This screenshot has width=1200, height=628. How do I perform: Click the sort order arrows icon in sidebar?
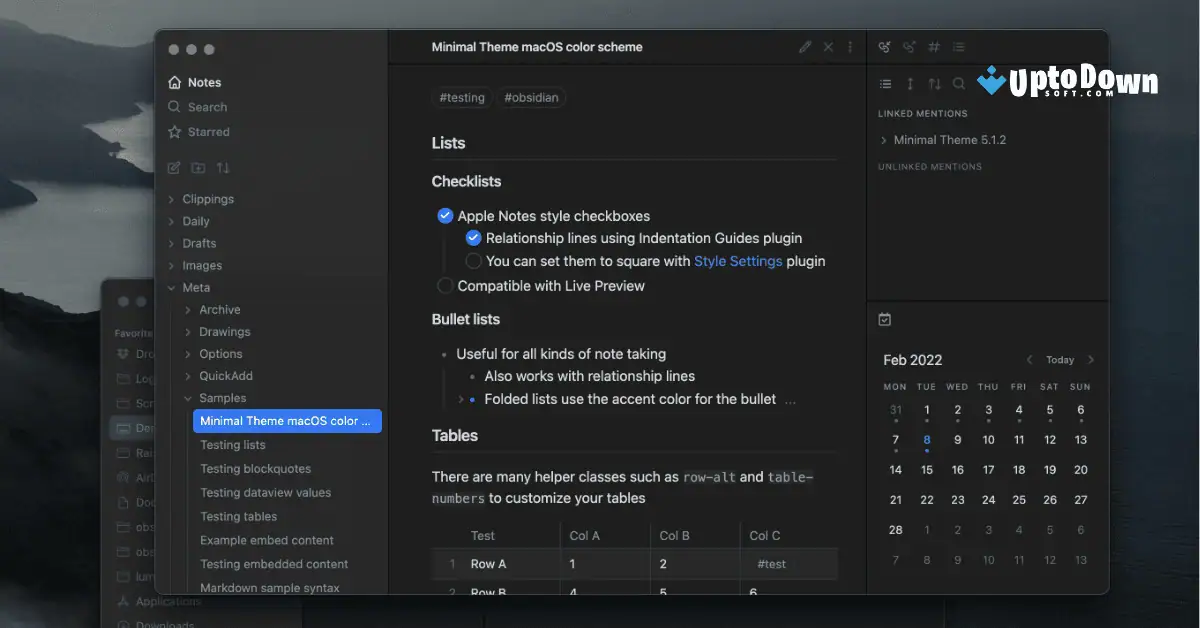click(222, 167)
